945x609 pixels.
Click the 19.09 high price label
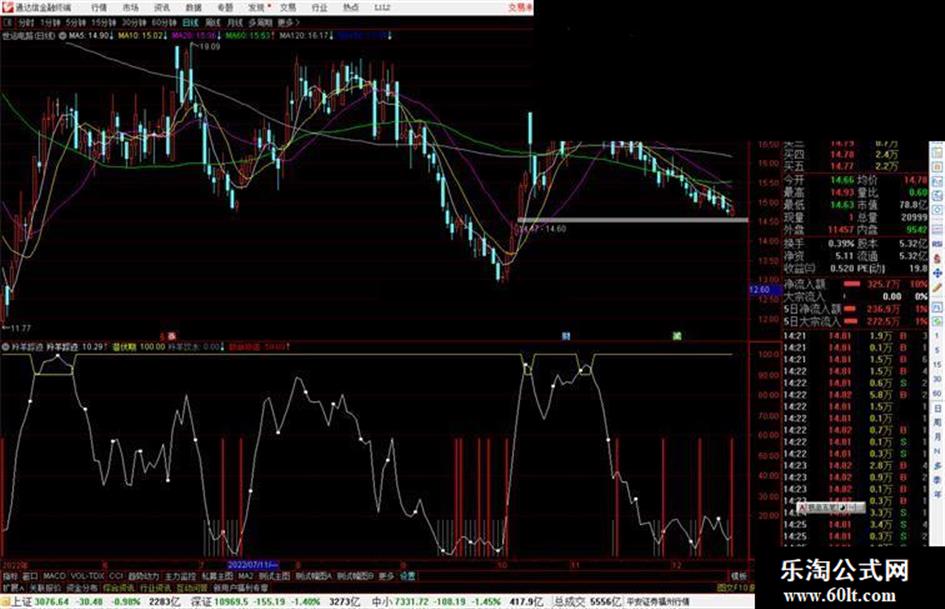pyautogui.click(x=210, y=46)
